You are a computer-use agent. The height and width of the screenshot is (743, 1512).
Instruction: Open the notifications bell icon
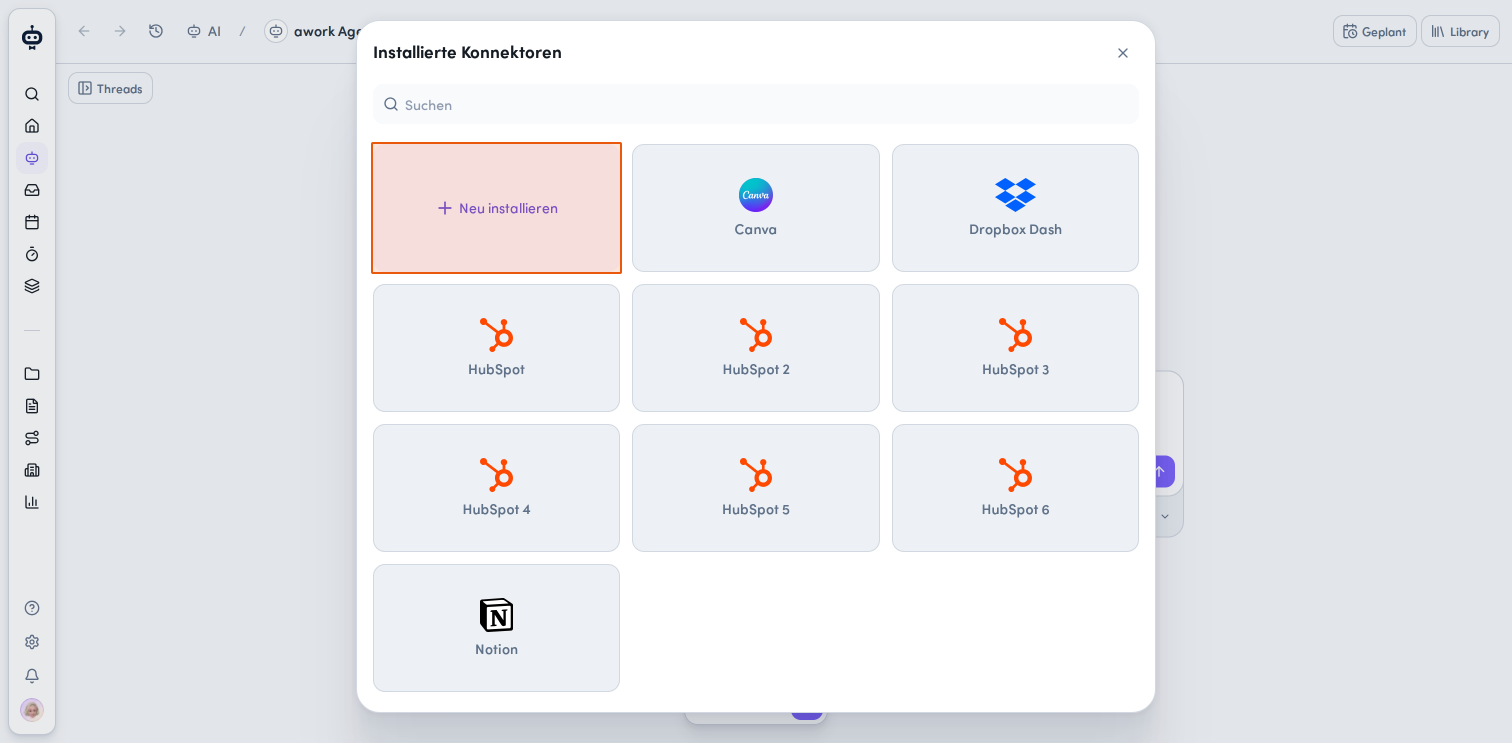tap(32, 676)
